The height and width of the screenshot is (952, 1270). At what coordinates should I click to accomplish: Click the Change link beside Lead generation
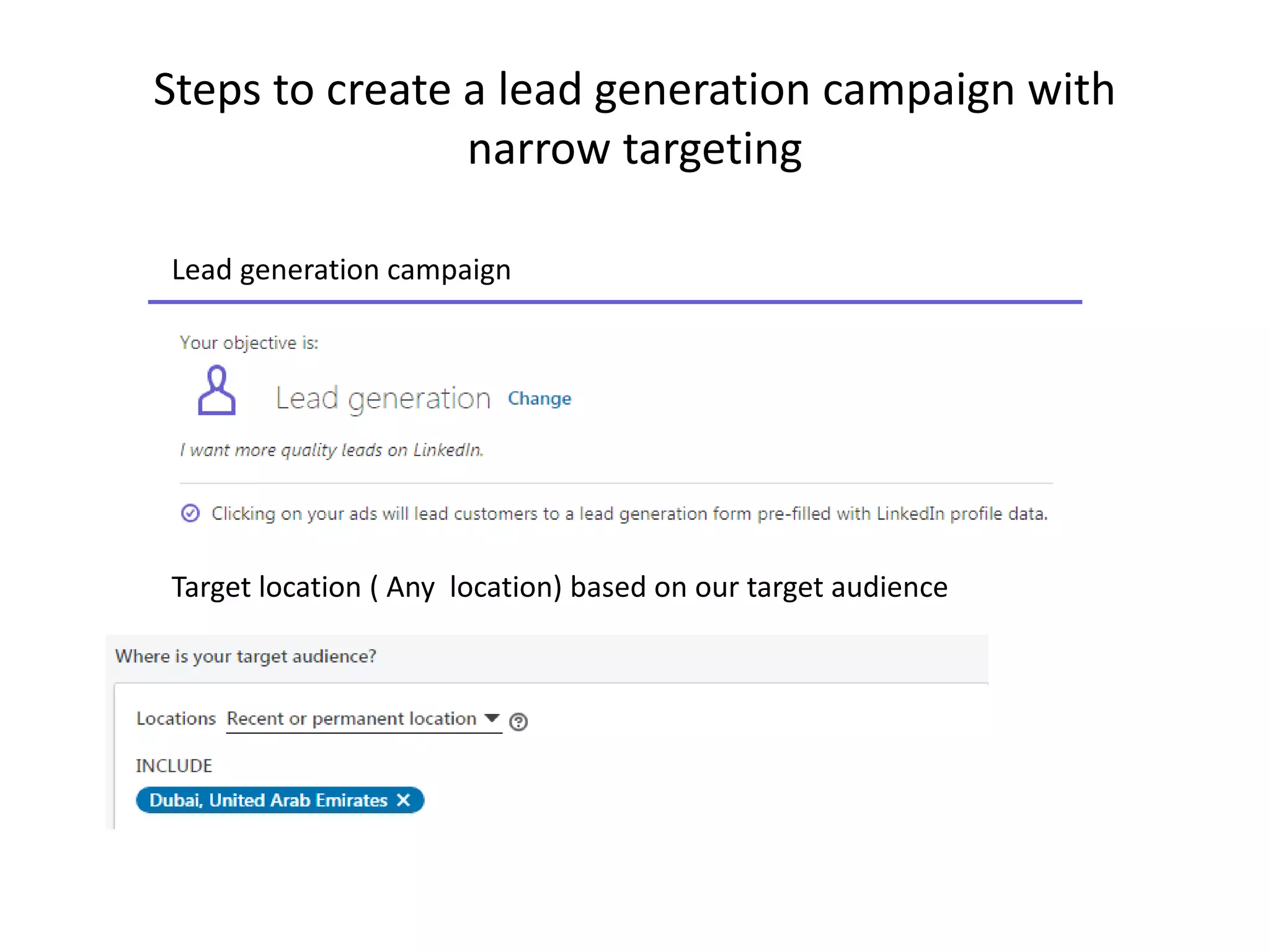click(x=539, y=399)
